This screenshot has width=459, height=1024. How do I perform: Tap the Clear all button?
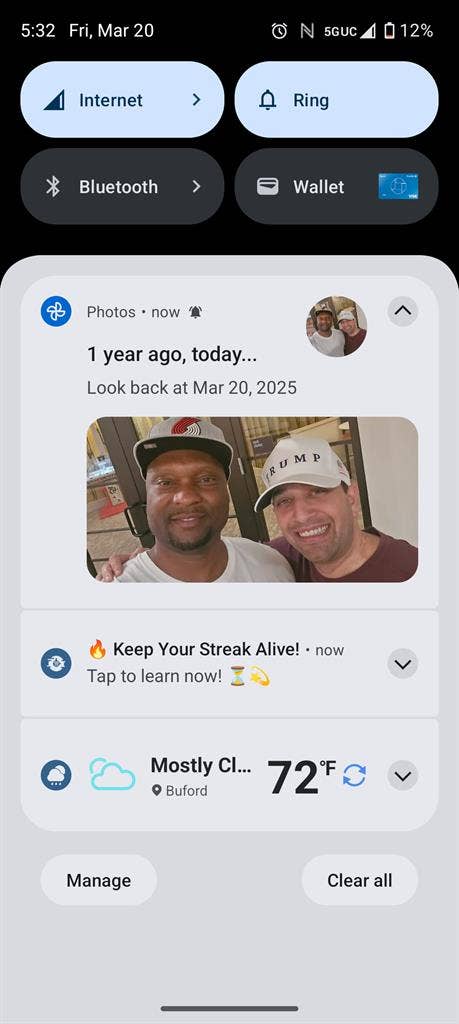360,880
